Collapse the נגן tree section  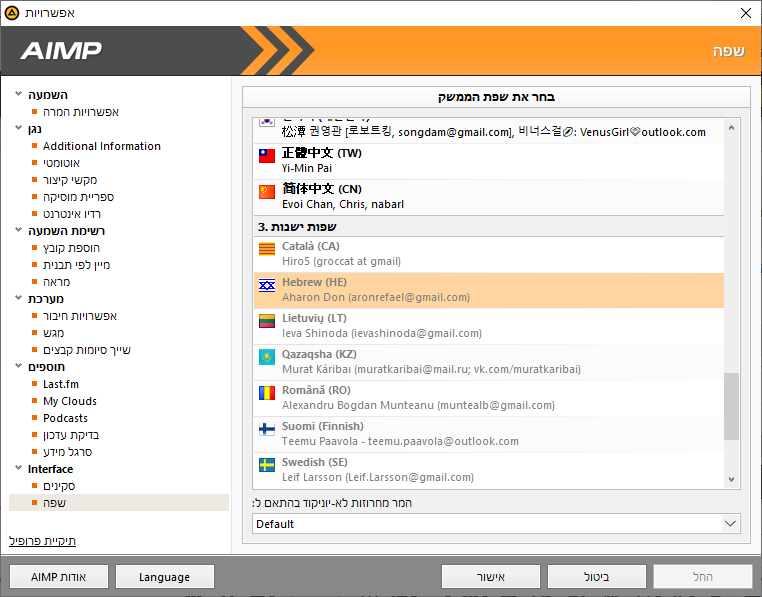[18, 128]
